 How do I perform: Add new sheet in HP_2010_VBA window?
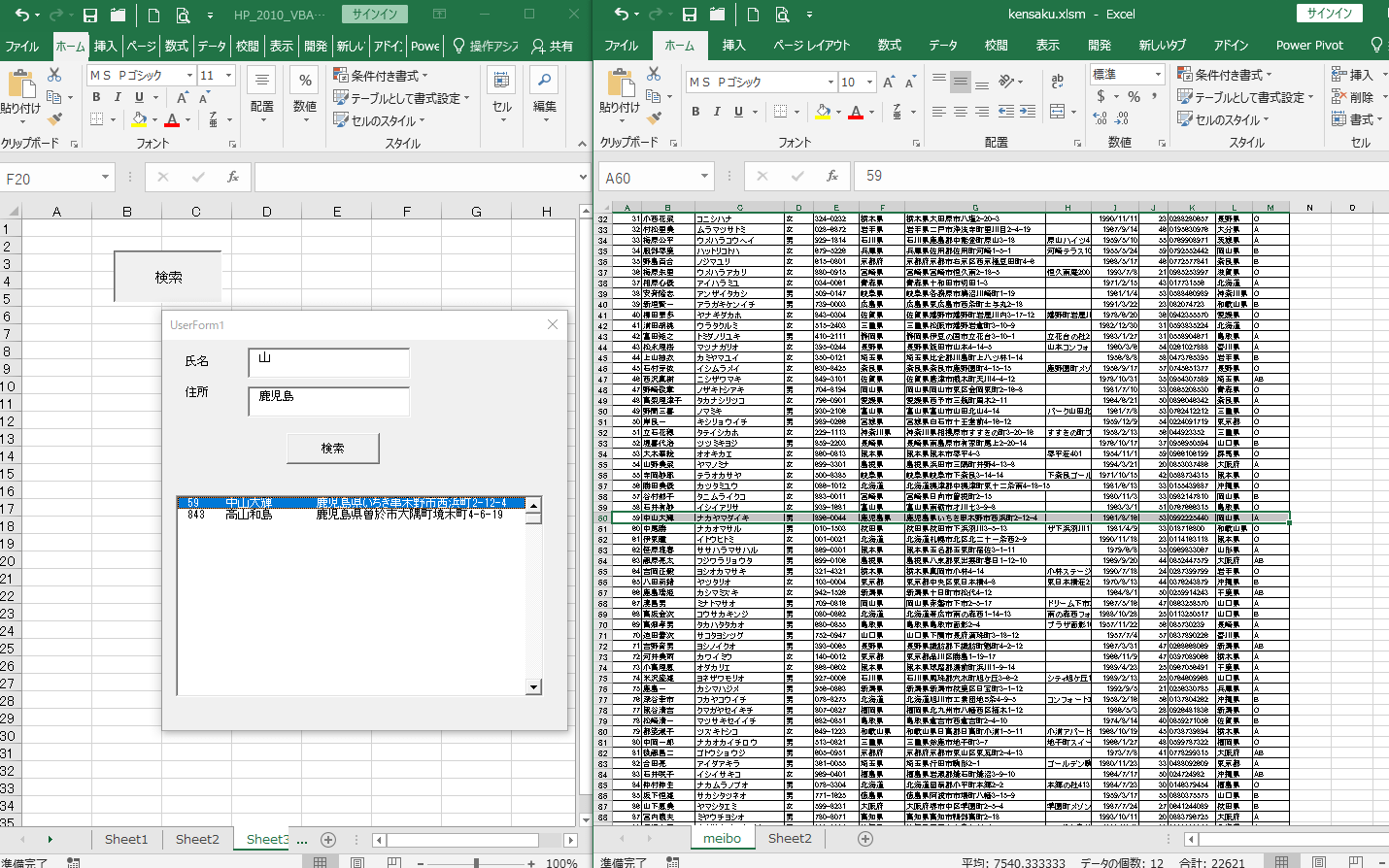click(x=328, y=840)
